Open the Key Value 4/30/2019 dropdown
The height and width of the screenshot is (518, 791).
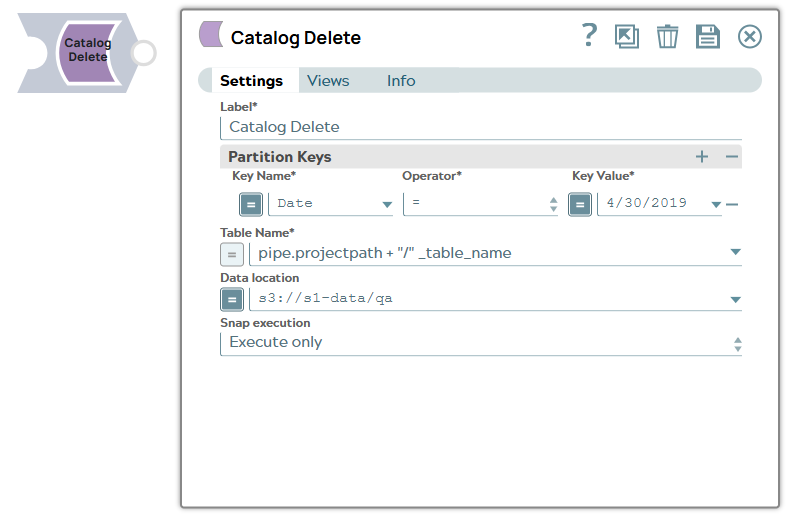pos(715,205)
